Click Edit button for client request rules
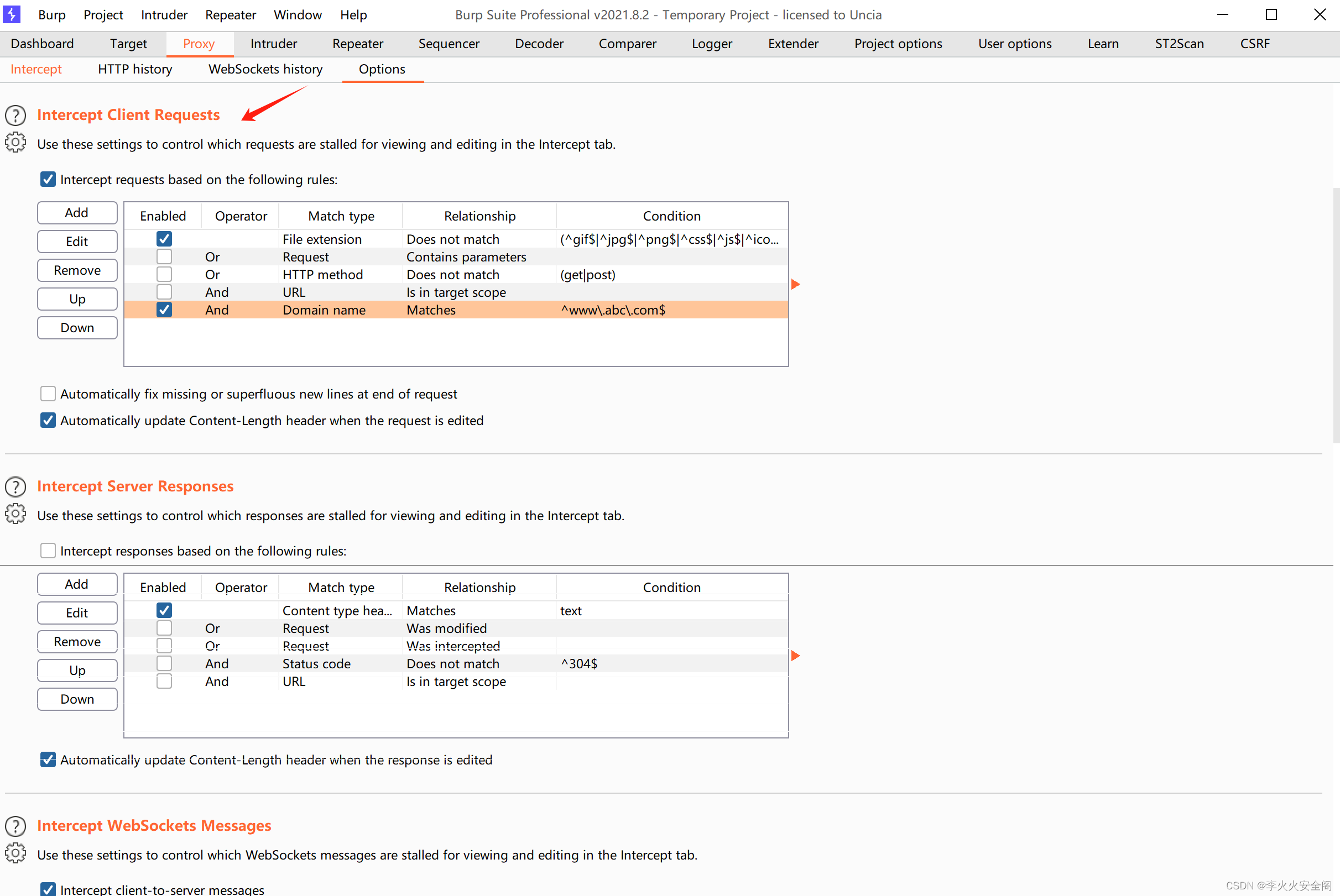1340x896 pixels. pyautogui.click(x=77, y=241)
